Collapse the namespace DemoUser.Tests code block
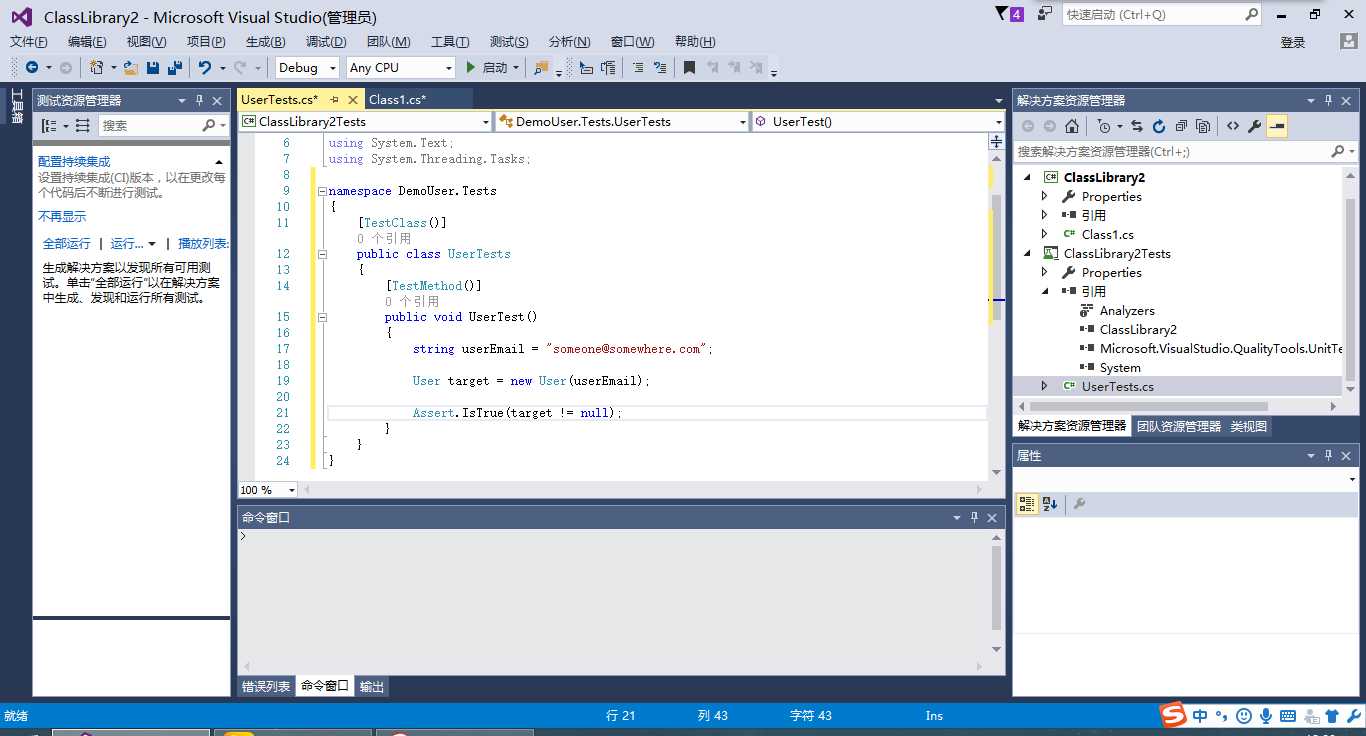 (322, 191)
